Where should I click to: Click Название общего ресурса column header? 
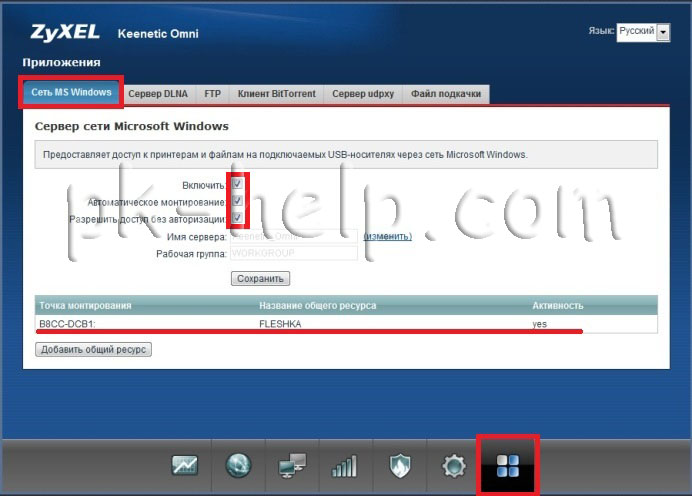point(318,305)
